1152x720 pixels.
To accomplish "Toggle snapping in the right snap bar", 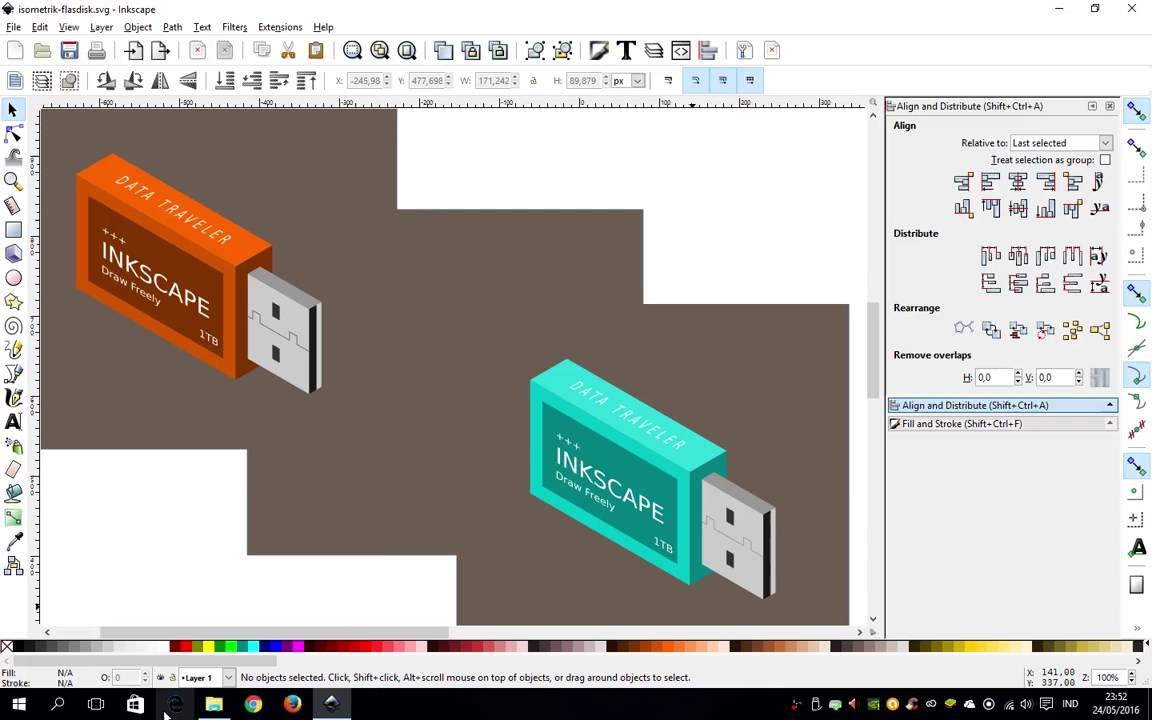I will point(1136,111).
